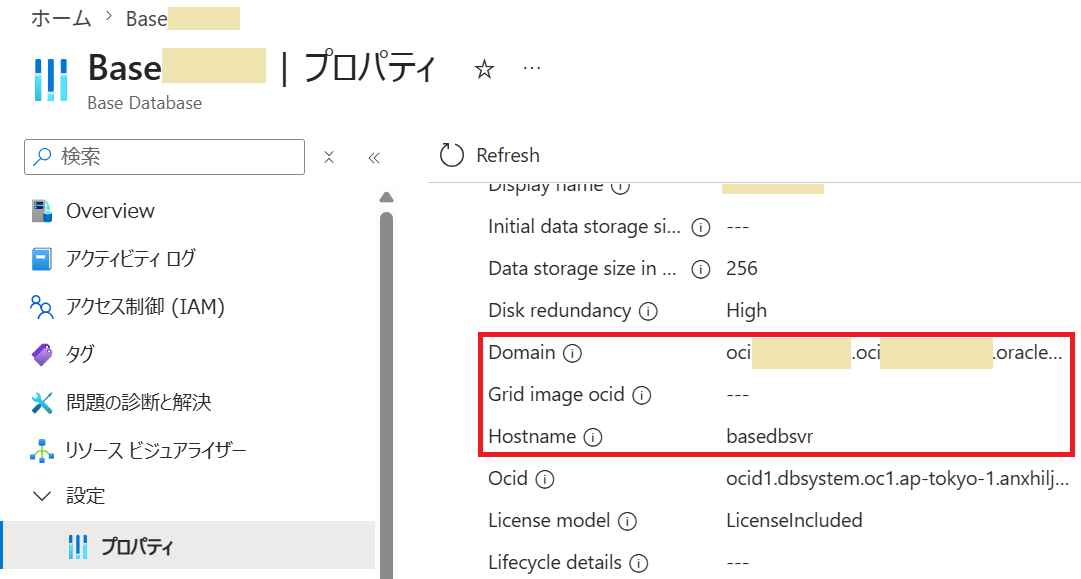Click the info icon beside Disk redundancy

[648, 312]
